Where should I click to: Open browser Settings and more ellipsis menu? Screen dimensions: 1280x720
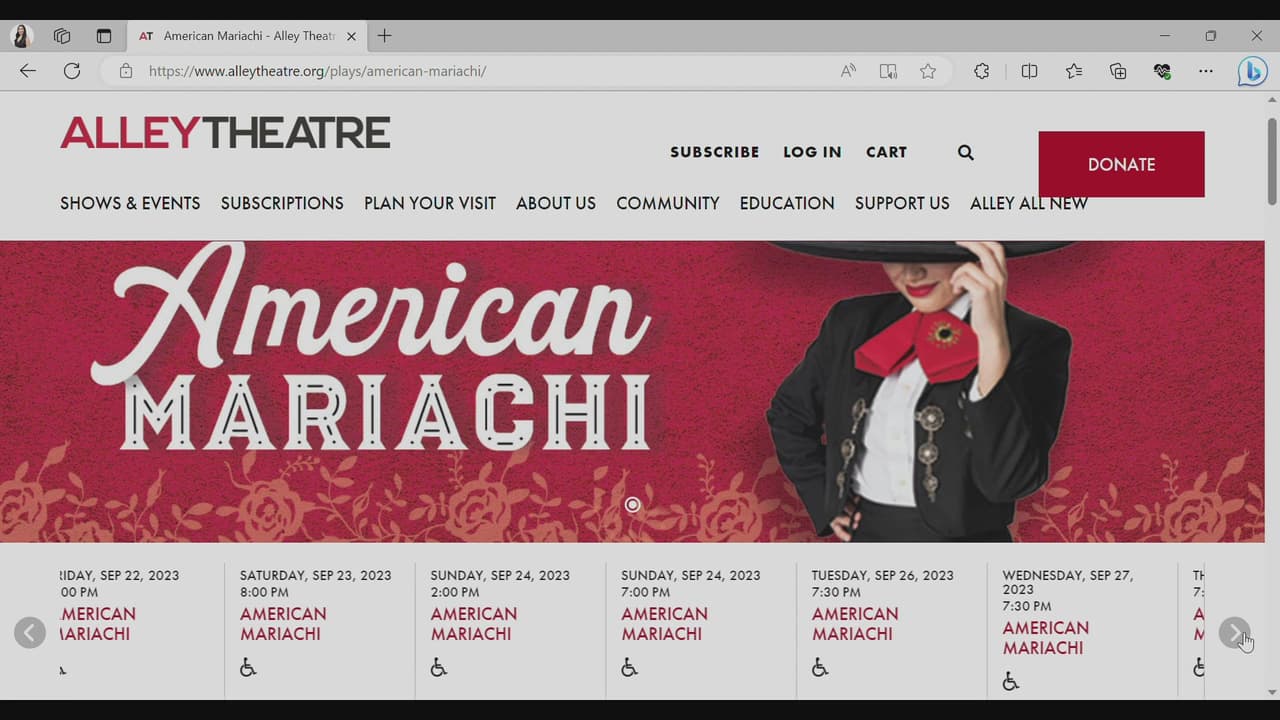[1206, 71]
